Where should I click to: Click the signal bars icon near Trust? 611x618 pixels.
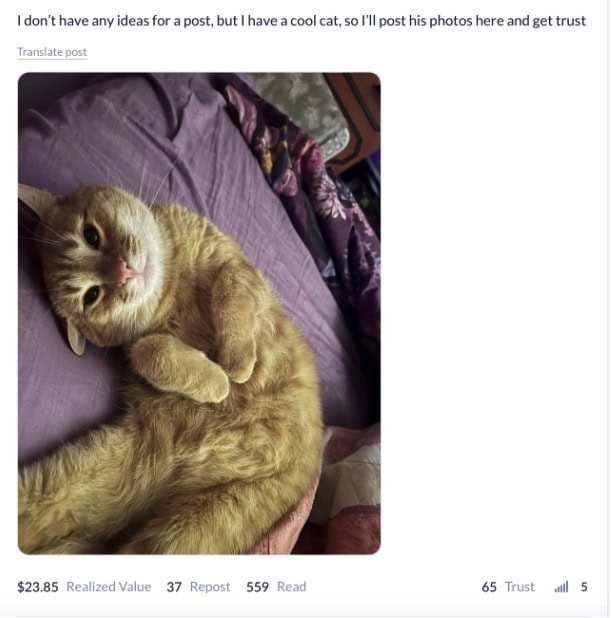click(x=561, y=587)
